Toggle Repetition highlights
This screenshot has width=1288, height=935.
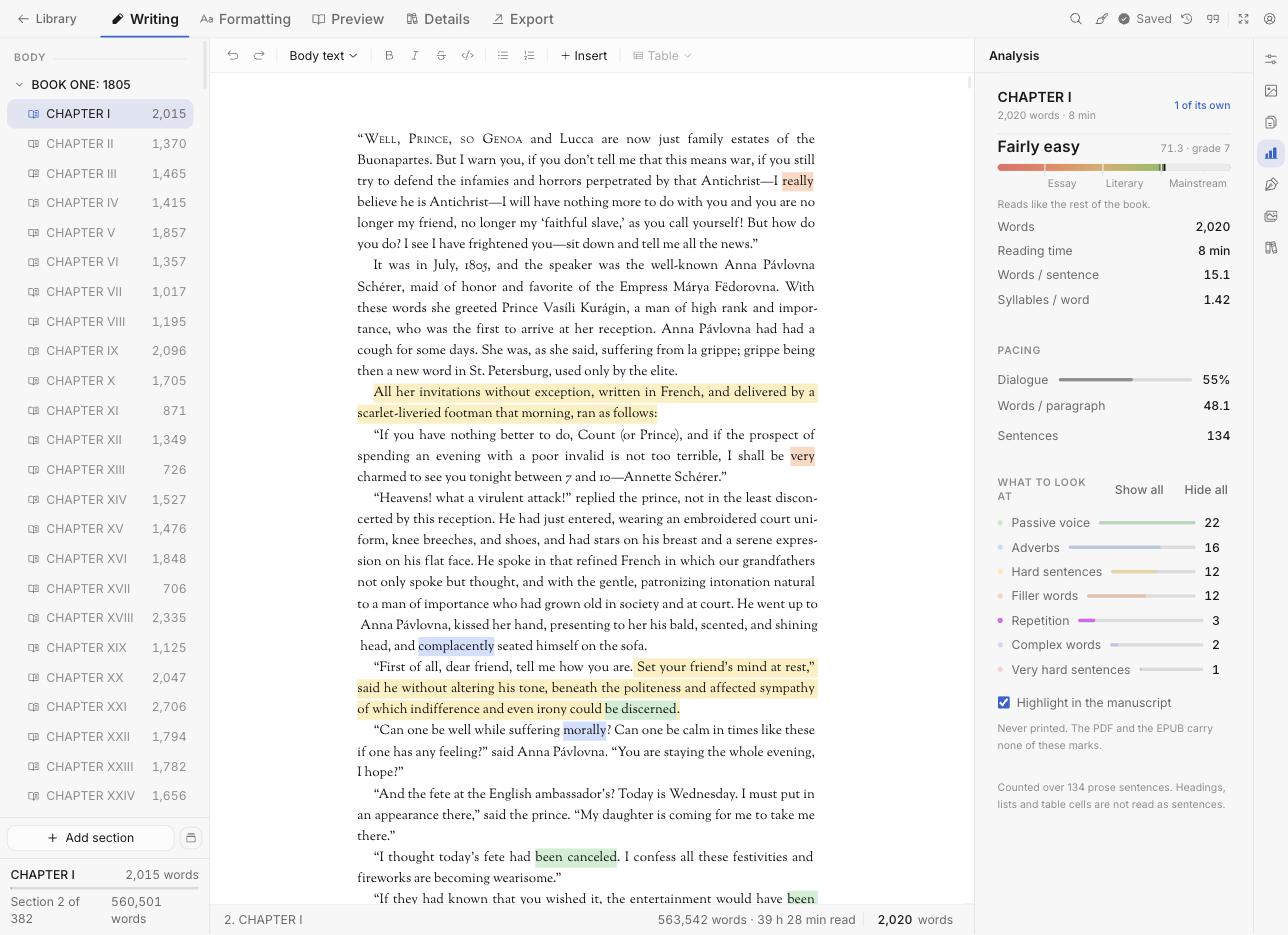(x=1114, y=621)
